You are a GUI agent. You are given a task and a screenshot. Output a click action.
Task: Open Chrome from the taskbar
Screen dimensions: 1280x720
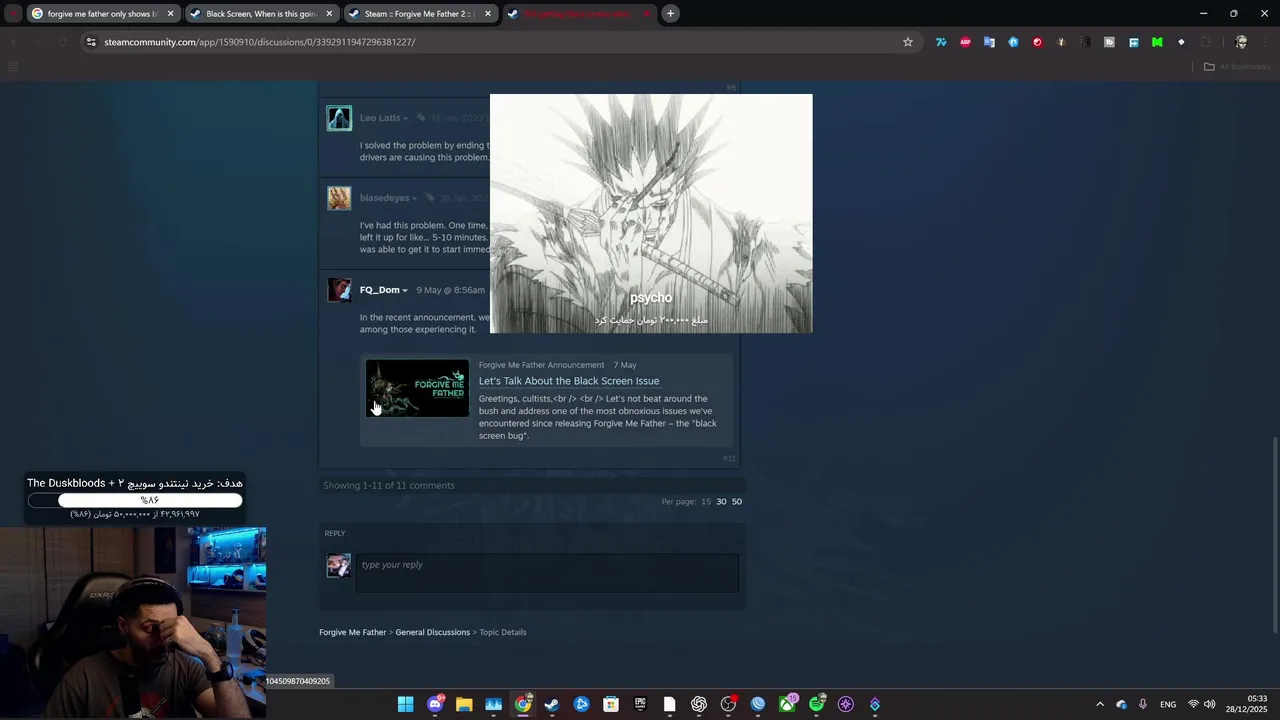pyautogui.click(x=523, y=704)
